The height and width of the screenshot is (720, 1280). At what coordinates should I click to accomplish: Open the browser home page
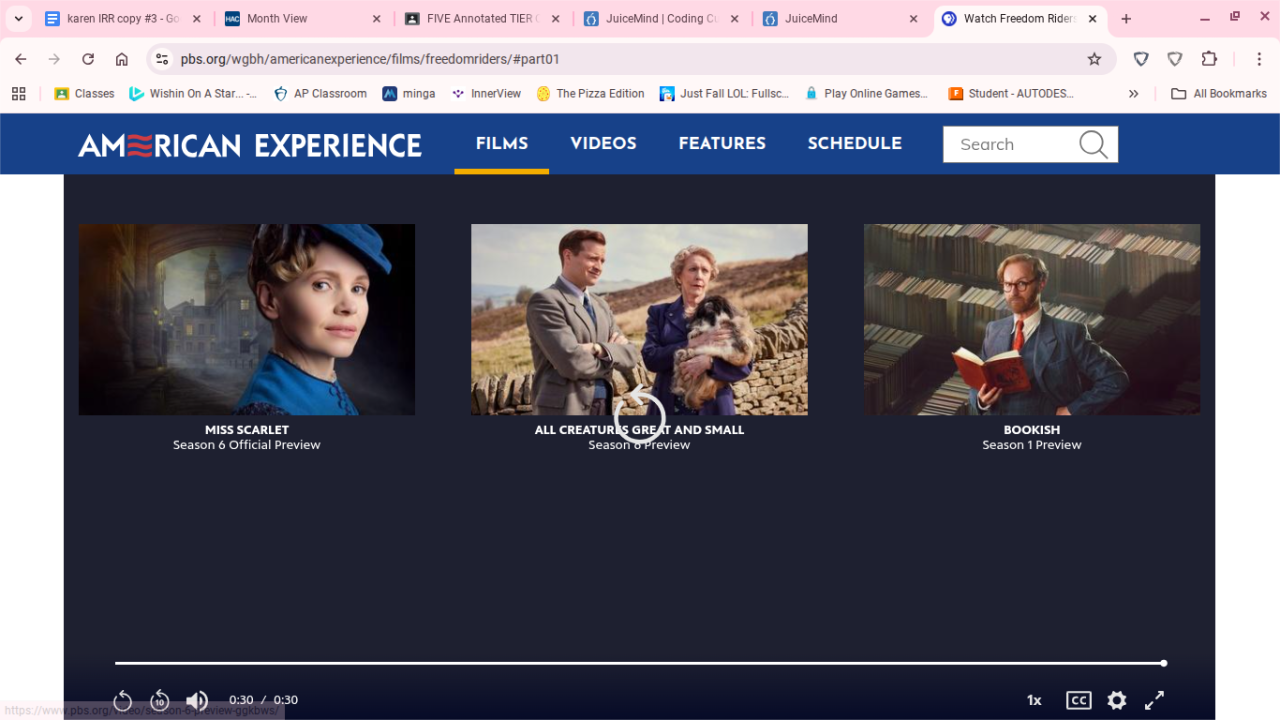tap(122, 59)
